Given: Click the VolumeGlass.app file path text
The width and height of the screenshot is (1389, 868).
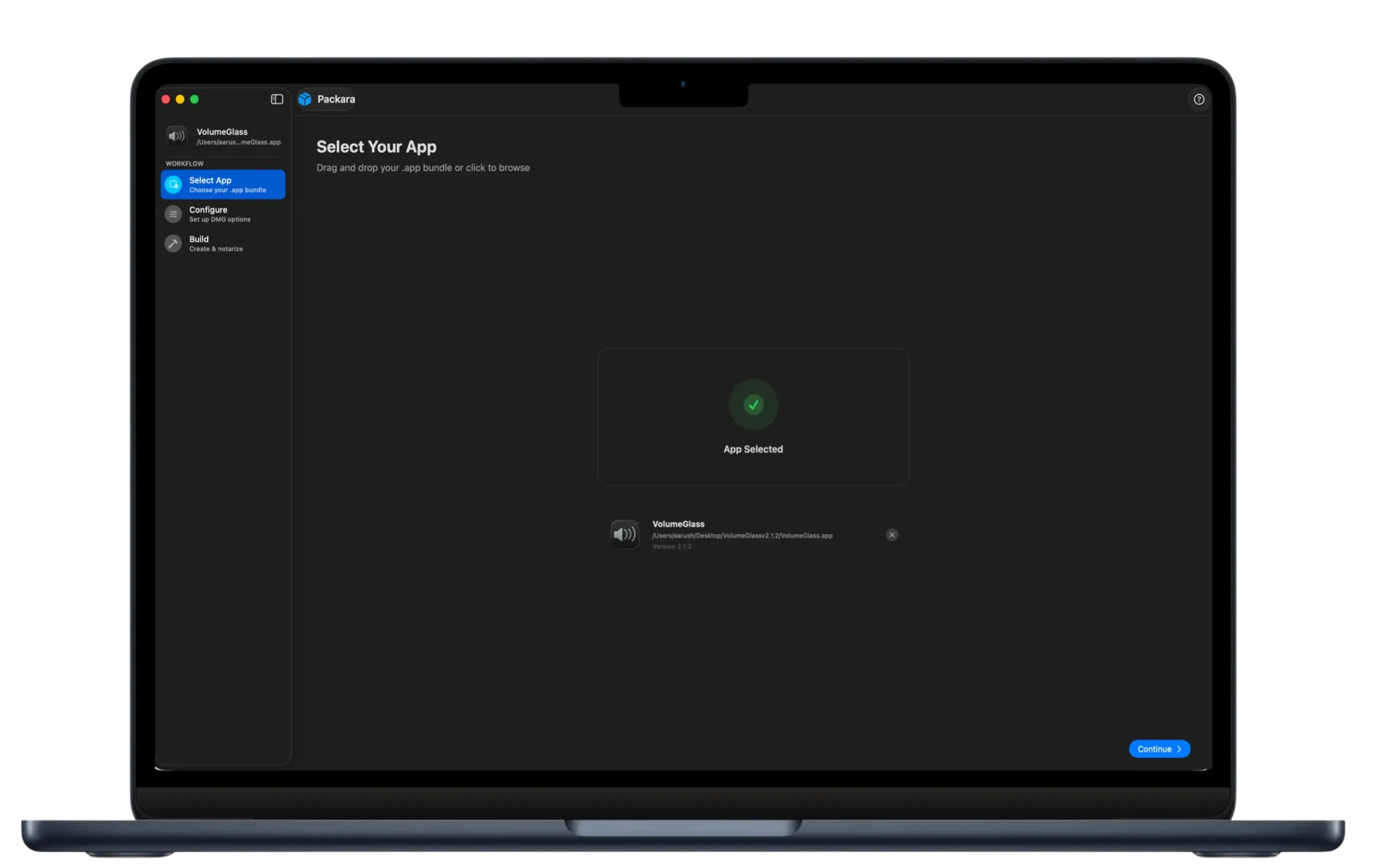Looking at the screenshot, I should point(742,535).
